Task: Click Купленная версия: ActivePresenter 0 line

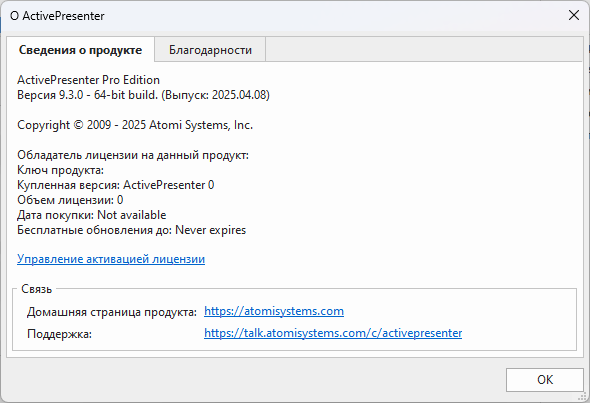Action: click(x=116, y=185)
